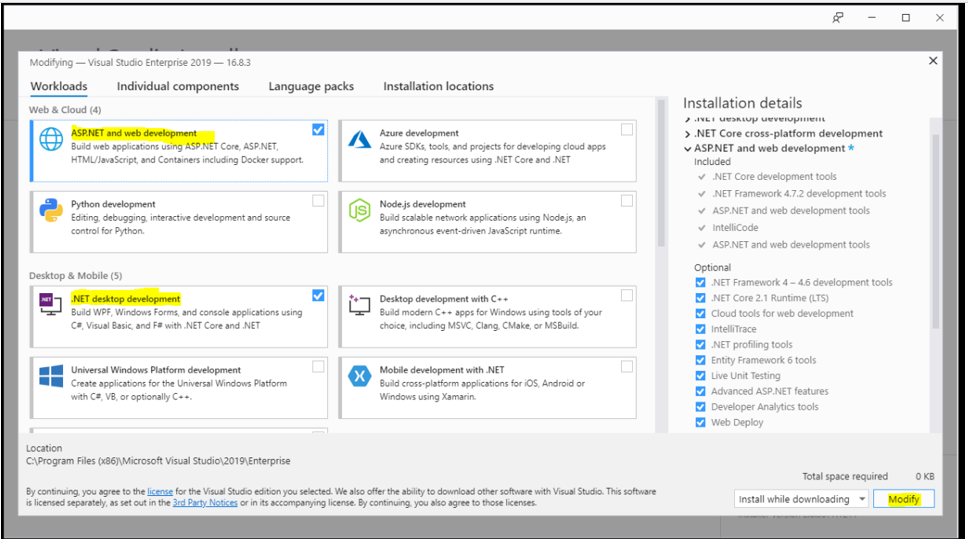Click the Total space required label
968x541 pixels.
pyautogui.click(x=845, y=476)
